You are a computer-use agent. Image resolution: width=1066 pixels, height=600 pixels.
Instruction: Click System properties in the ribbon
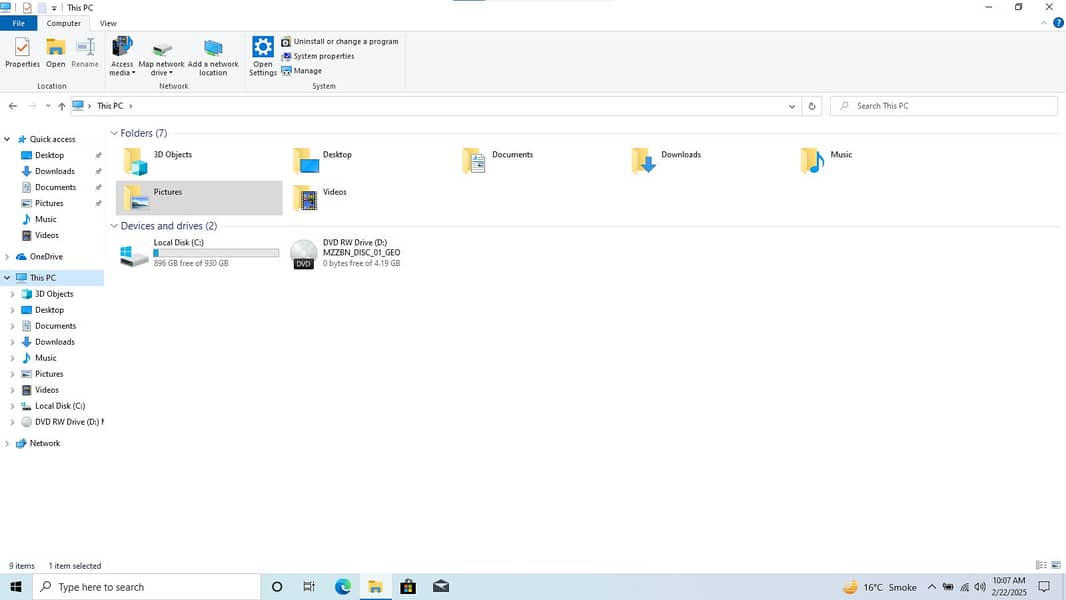[323, 56]
